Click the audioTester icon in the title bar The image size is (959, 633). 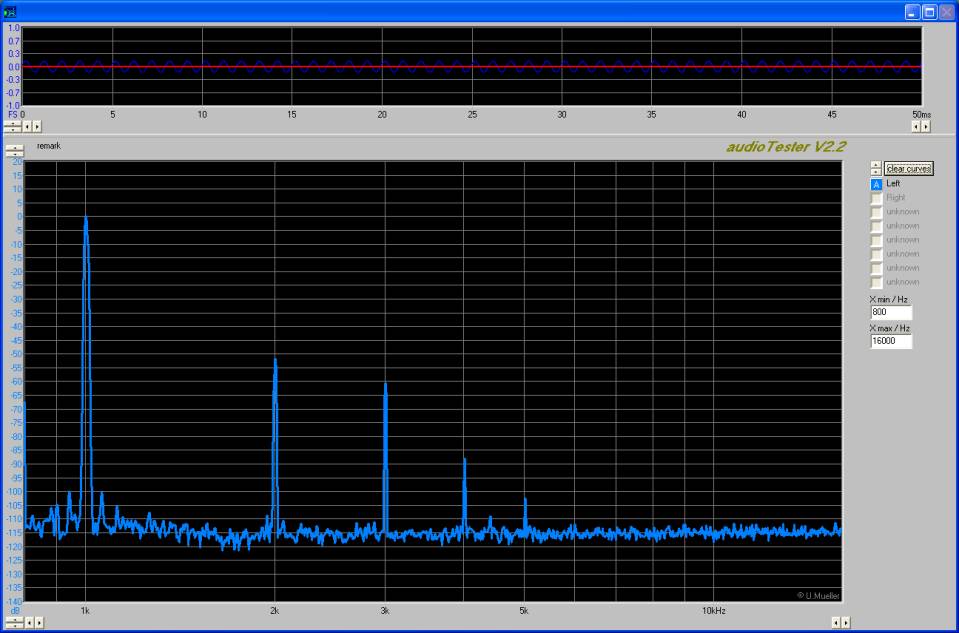coord(11,11)
